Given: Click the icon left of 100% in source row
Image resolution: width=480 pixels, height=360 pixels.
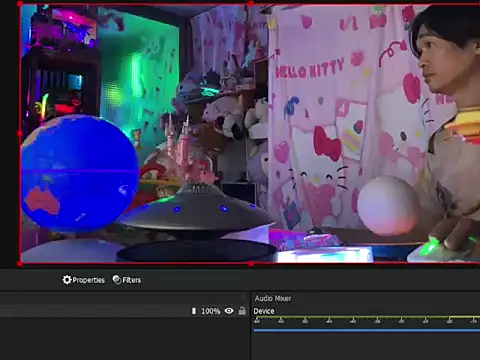Looking at the screenshot, I should (194, 311).
